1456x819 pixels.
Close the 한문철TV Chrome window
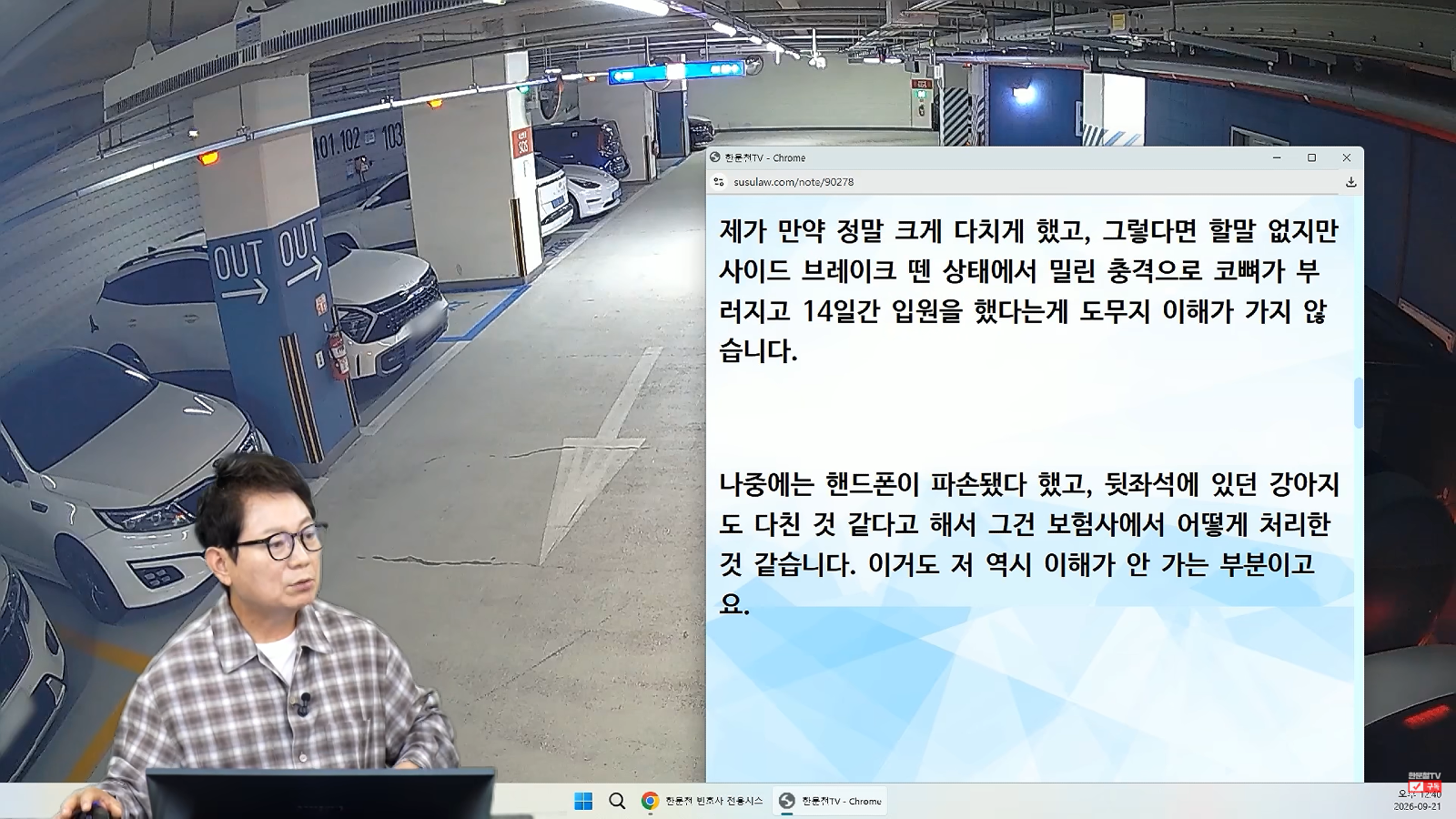1347,157
